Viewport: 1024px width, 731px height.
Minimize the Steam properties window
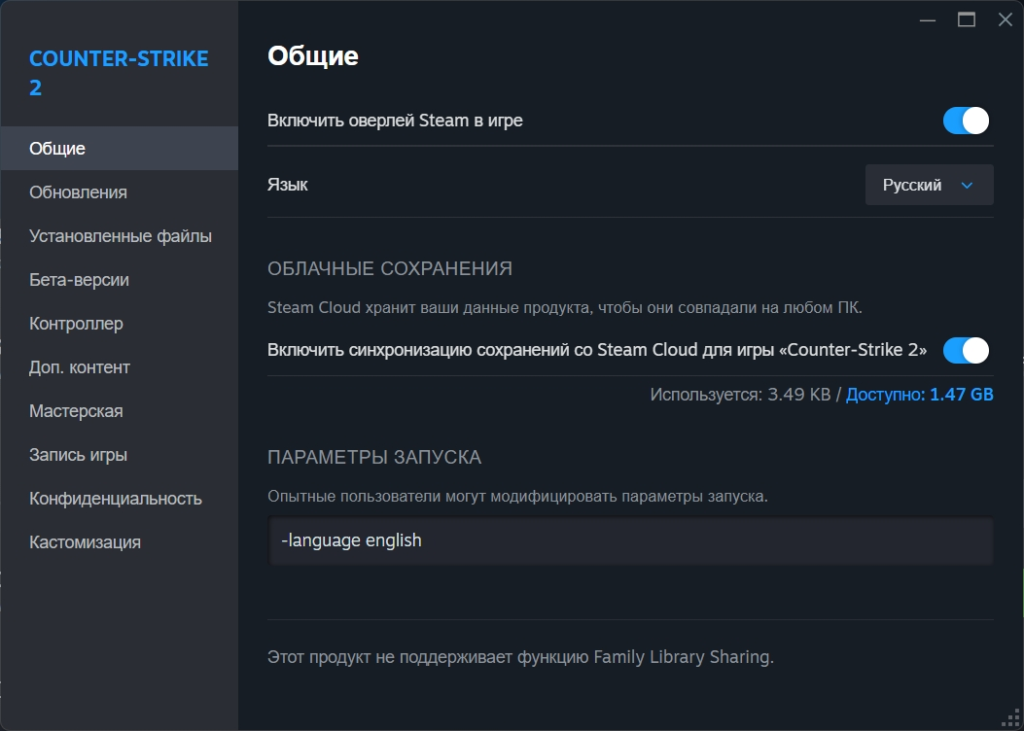(x=928, y=20)
